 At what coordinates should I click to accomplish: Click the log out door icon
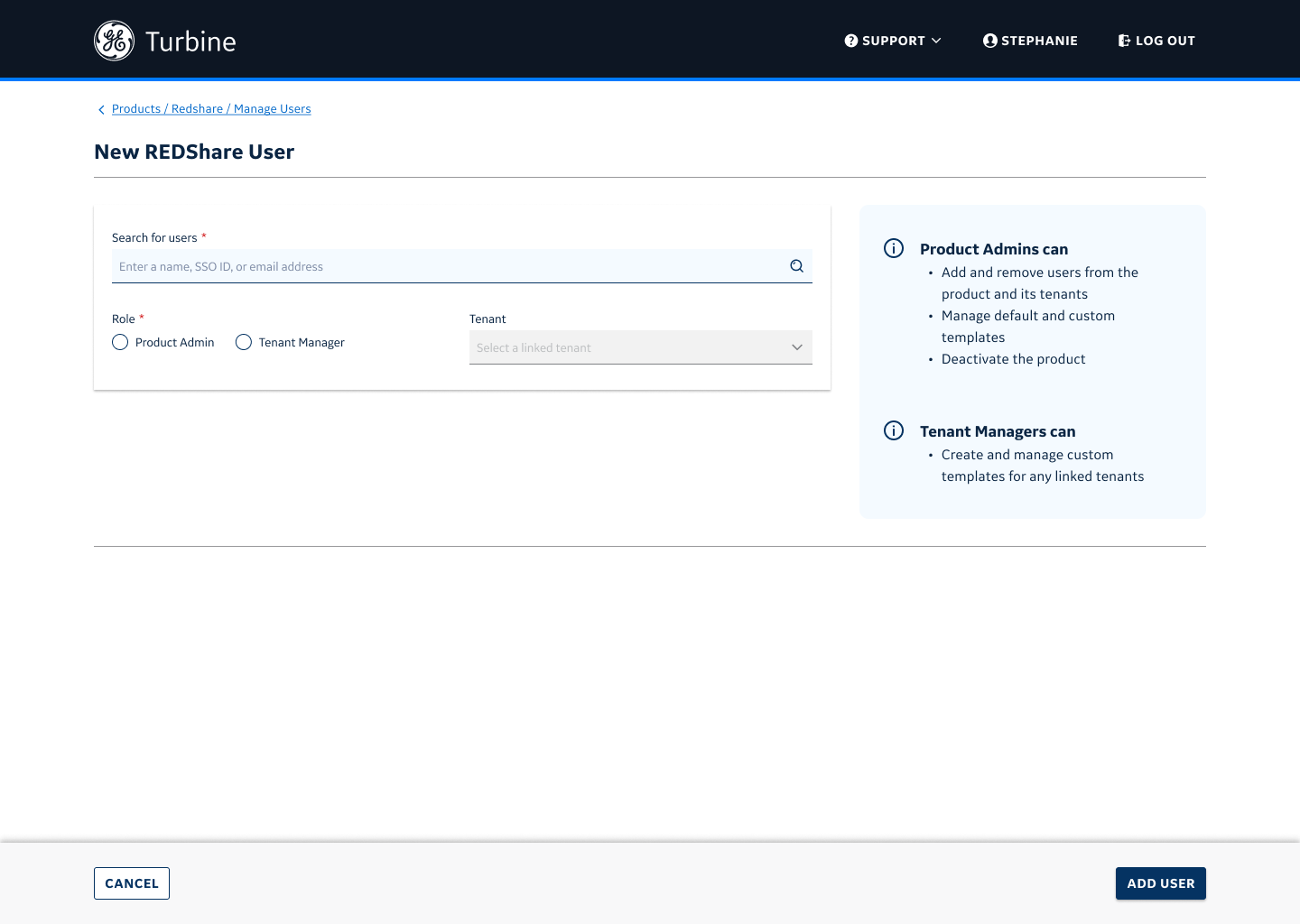tap(1124, 41)
